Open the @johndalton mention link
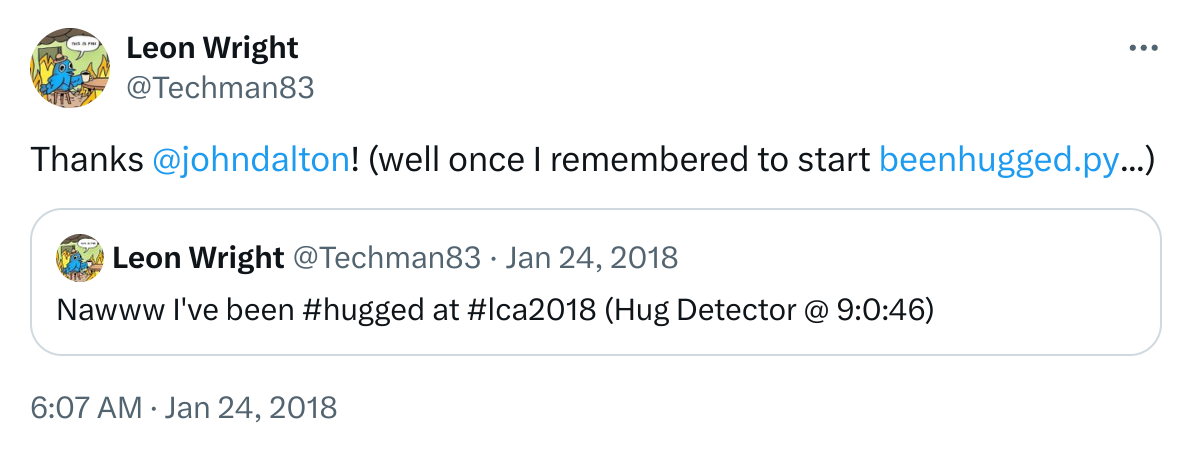This screenshot has width=1194, height=458. point(252,160)
